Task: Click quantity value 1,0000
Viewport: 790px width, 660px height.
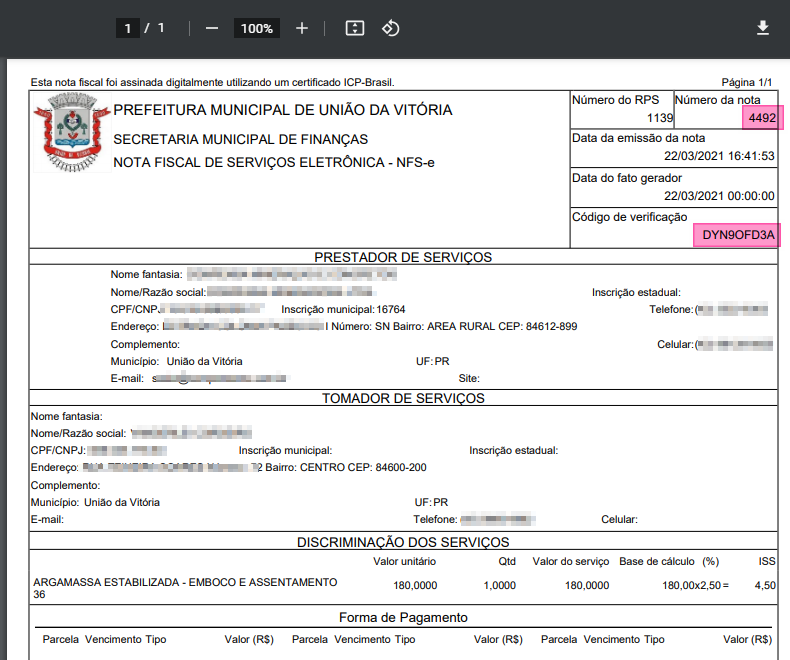Action: click(x=500, y=585)
